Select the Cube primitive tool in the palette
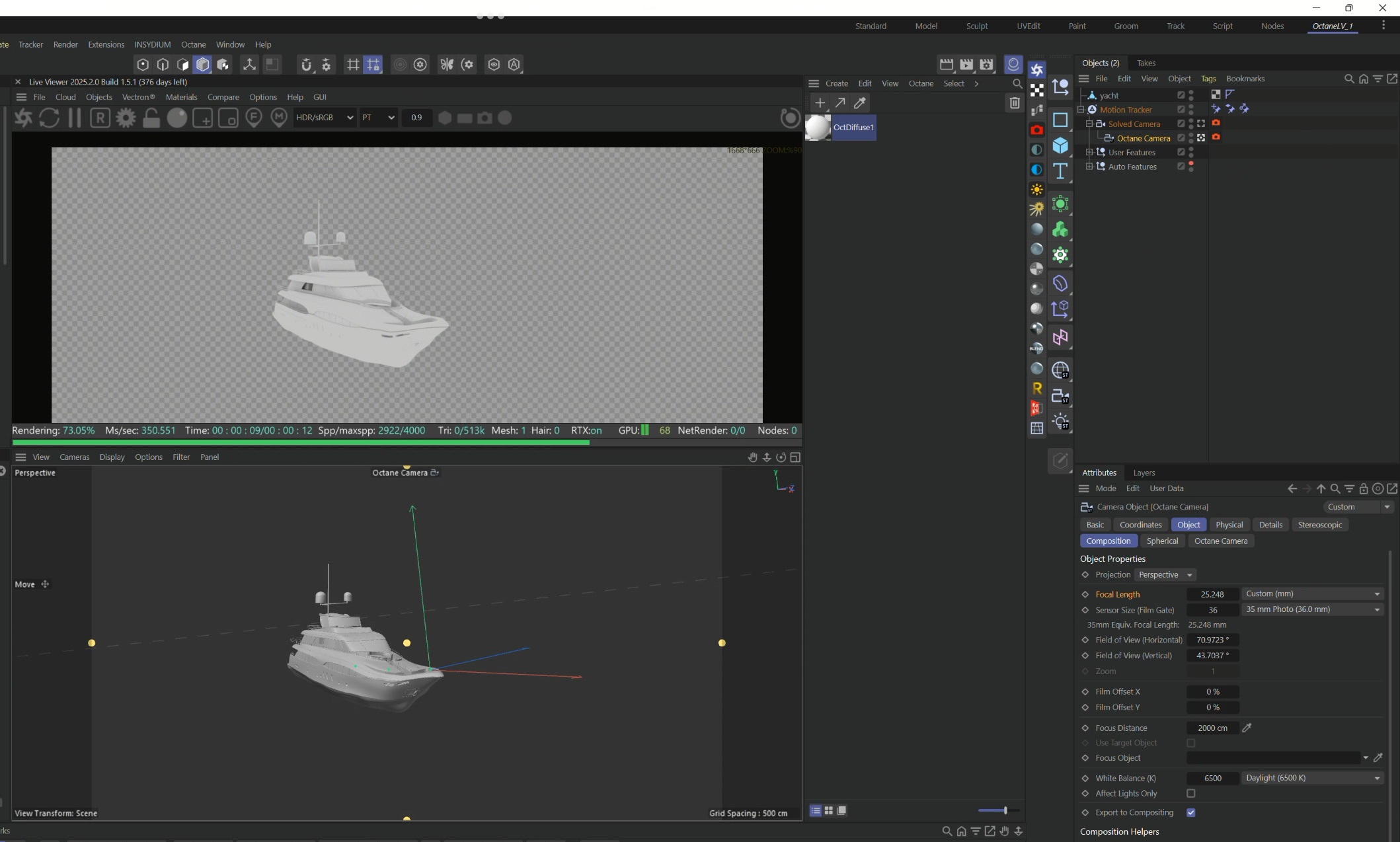The width and height of the screenshot is (1400, 842). [1060, 145]
